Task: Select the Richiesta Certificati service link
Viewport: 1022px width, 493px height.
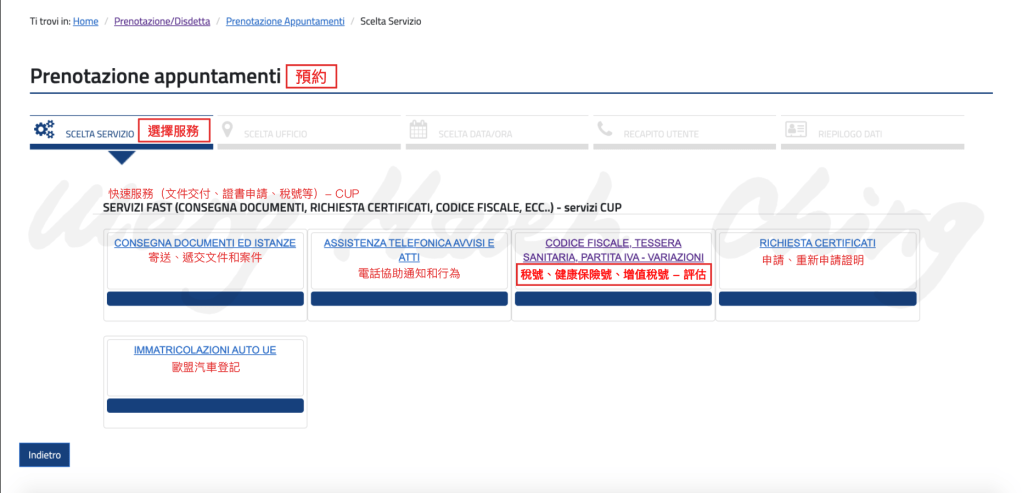Action: 817,243
